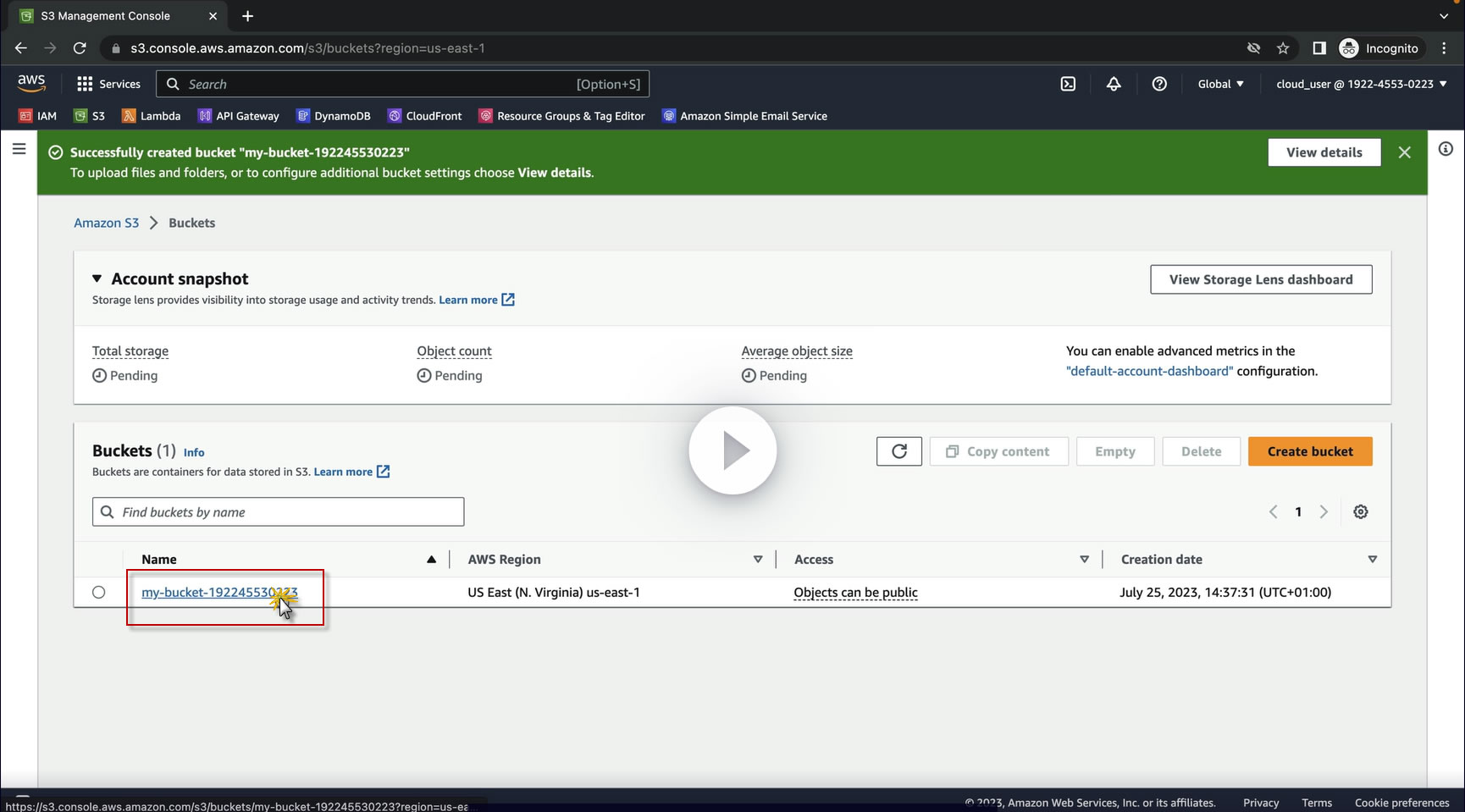Open the Chrome three-dot menu
The image size is (1465, 812).
pyautogui.click(x=1445, y=48)
